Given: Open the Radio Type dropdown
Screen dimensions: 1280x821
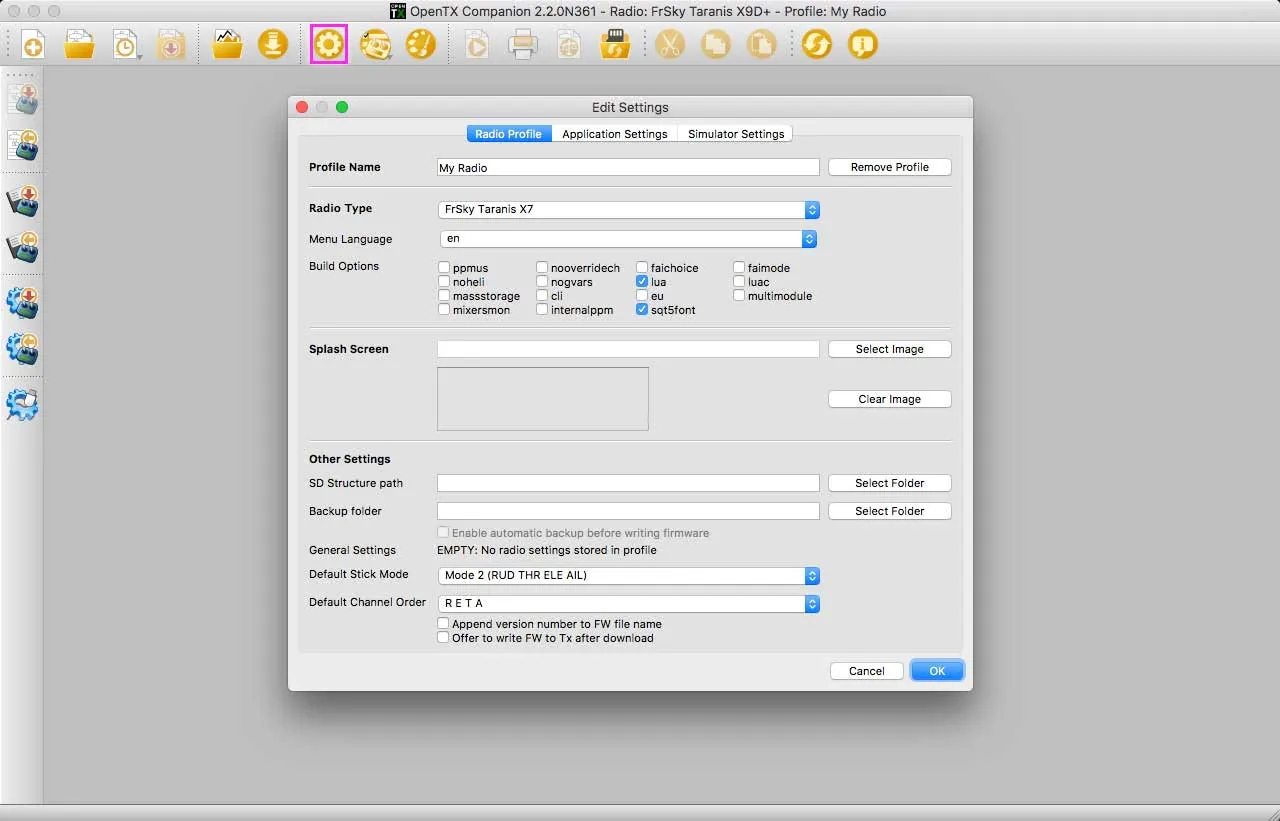Looking at the screenshot, I should coord(629,210).
